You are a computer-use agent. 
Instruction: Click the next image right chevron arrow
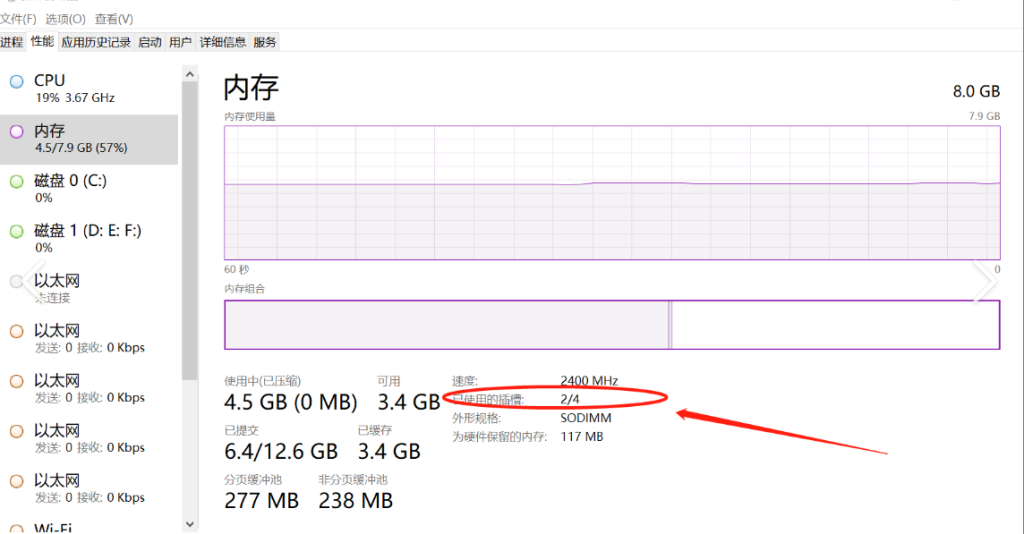985,281
